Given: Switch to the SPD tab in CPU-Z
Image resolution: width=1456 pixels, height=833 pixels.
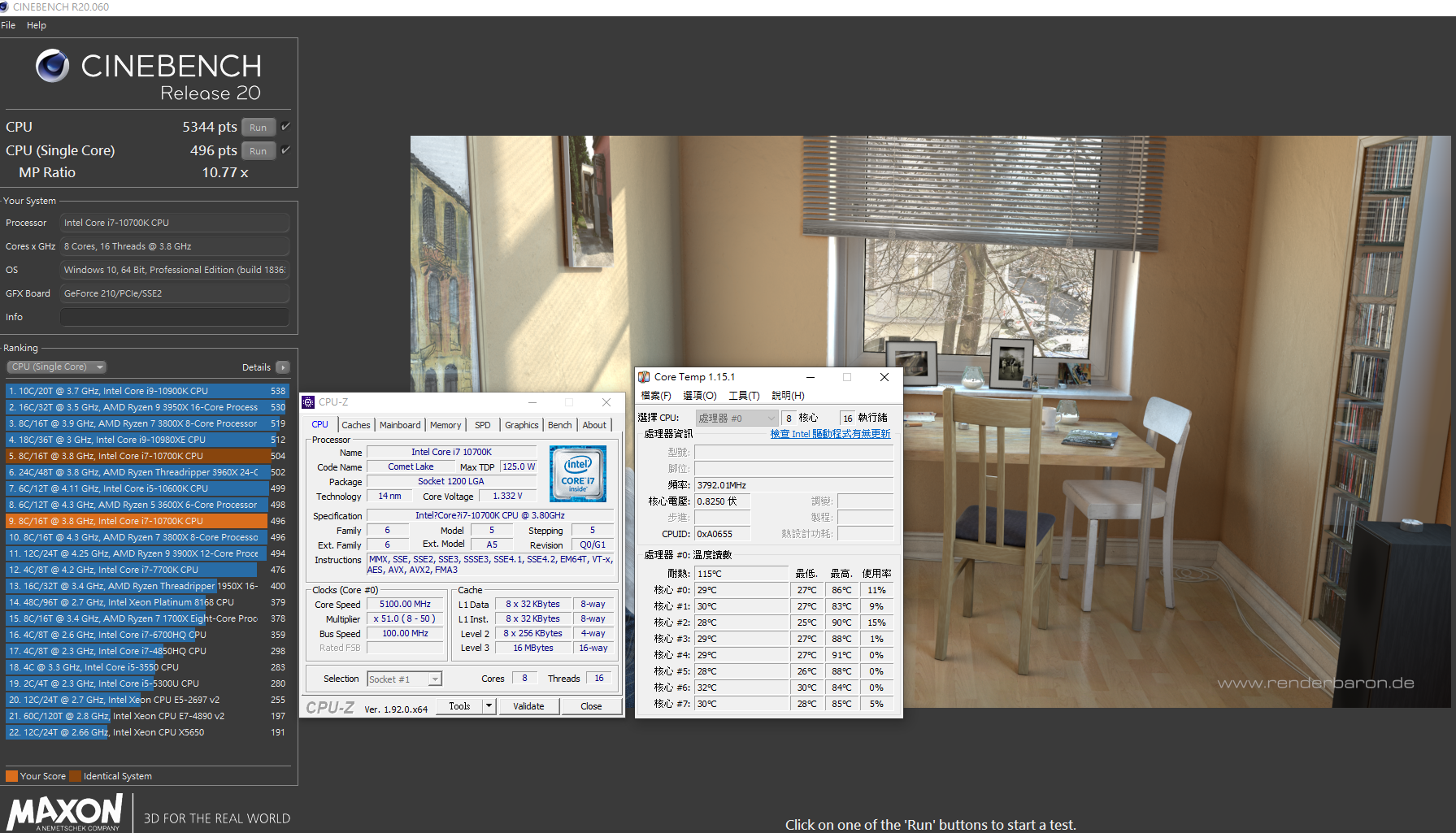Looking at the screenshot, I should pyautogui.click(x=483, y=425).
